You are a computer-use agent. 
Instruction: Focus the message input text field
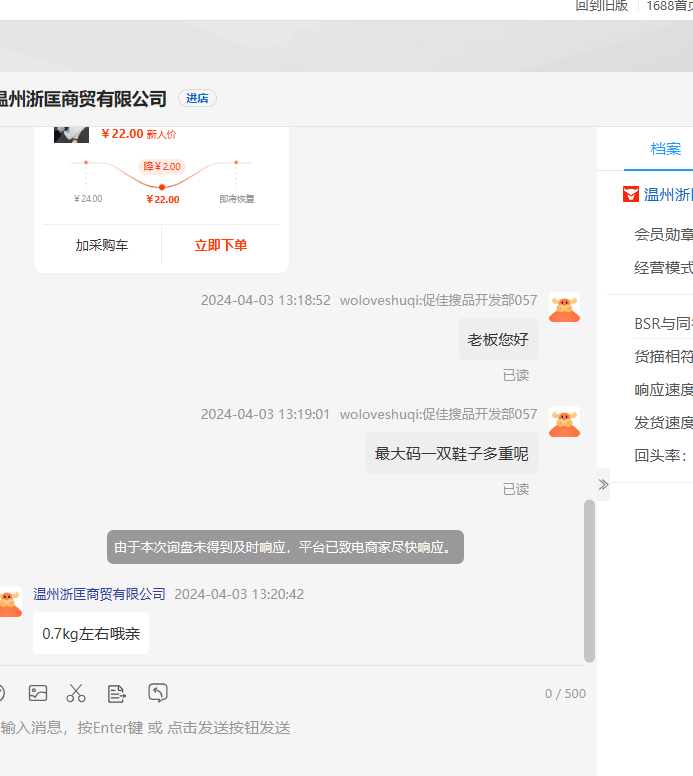pyautogui.click(x=290, y=728)
